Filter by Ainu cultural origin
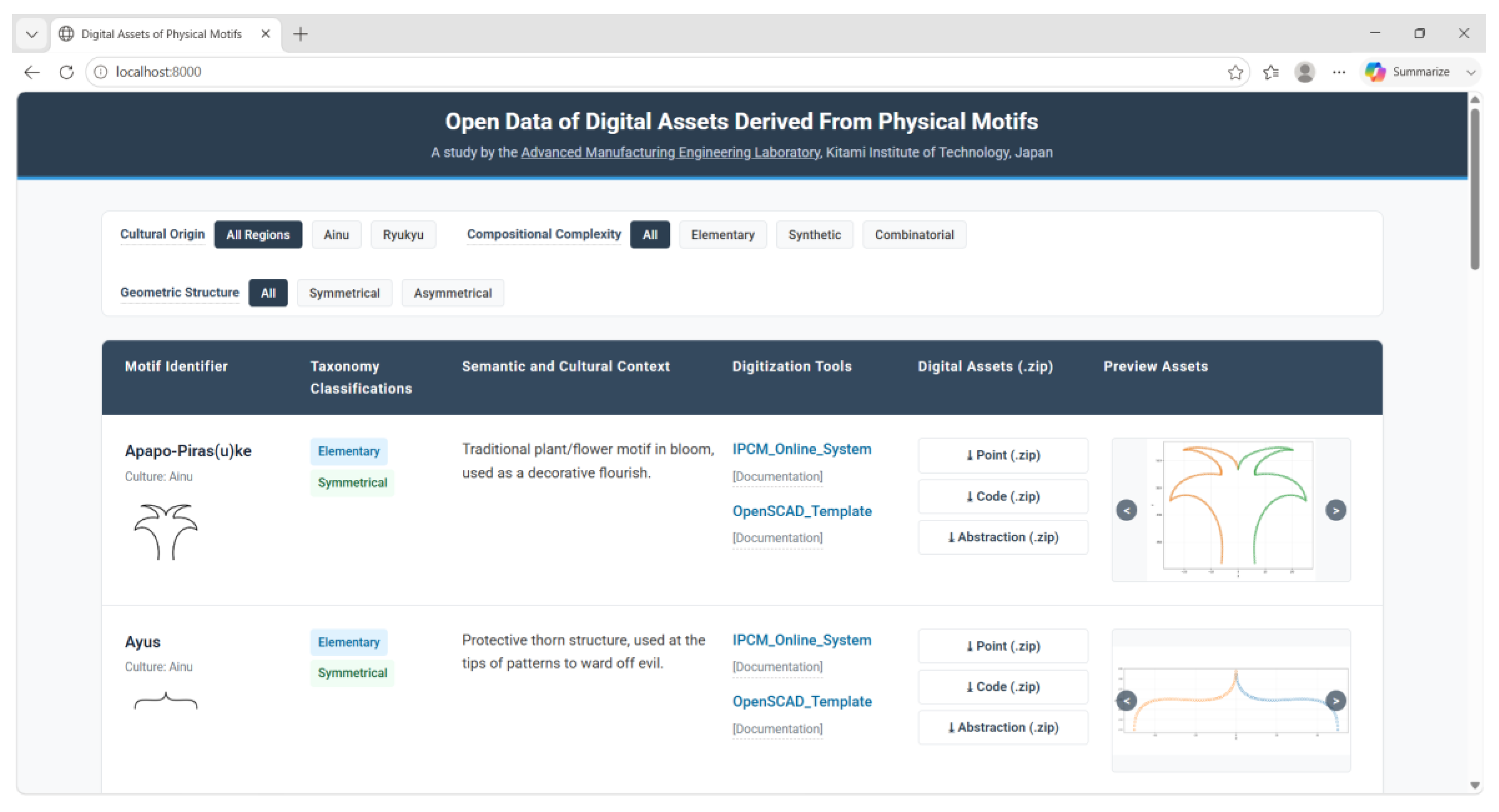The image size is (1499, 812). tap(336, 235)
